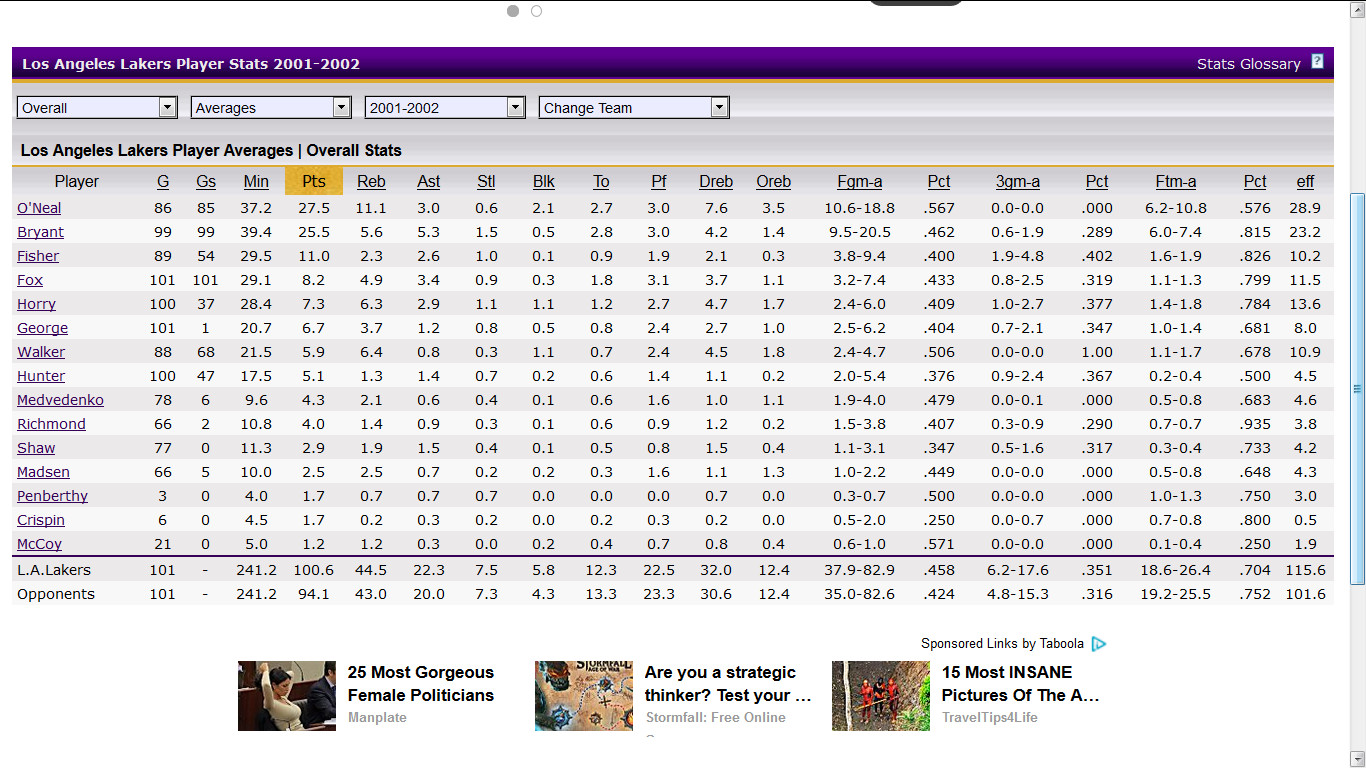The image size is (1366, 768).
Task: Sort table by To column
Action: [x=601, y=181]
